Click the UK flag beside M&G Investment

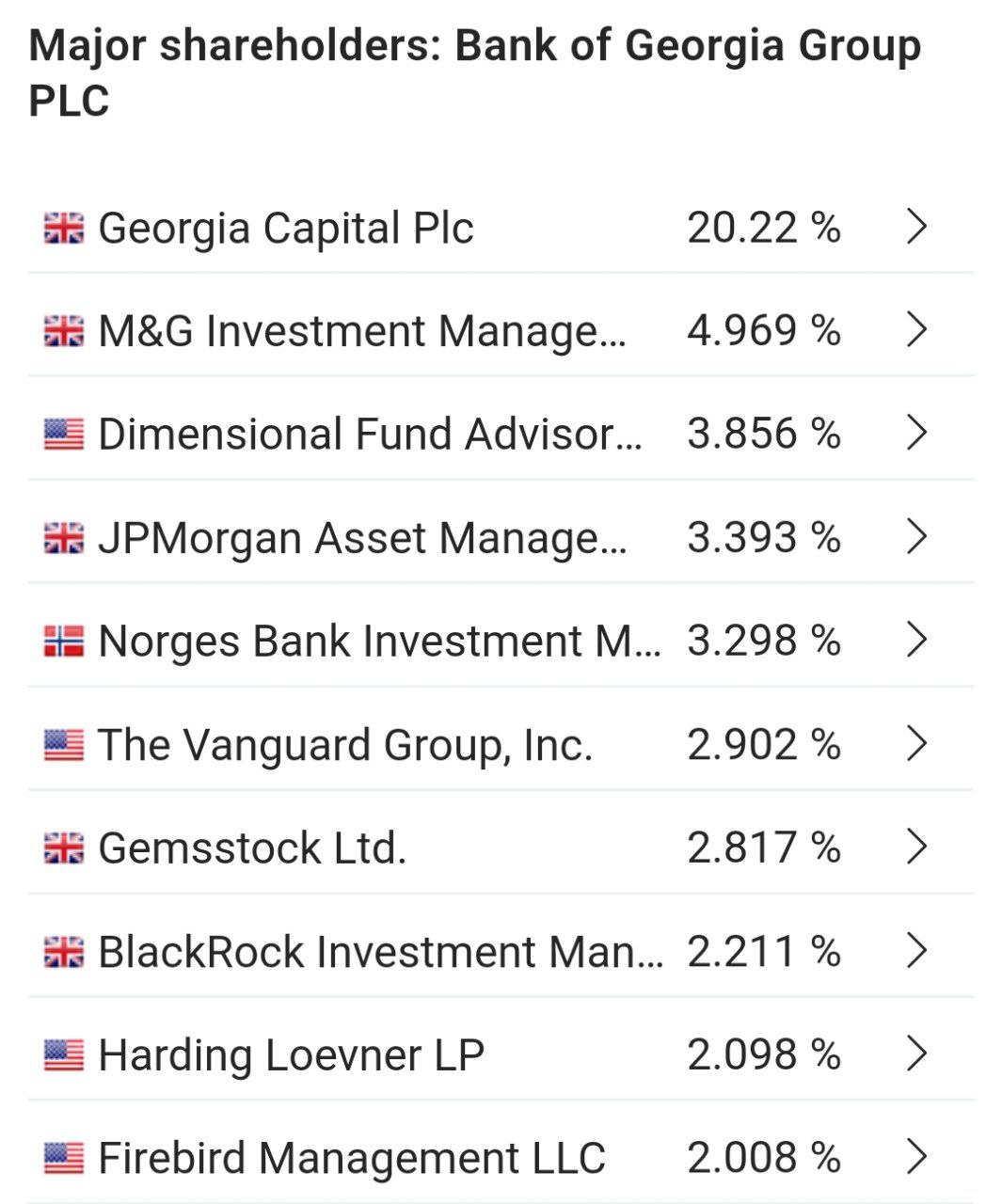point(63,331)
